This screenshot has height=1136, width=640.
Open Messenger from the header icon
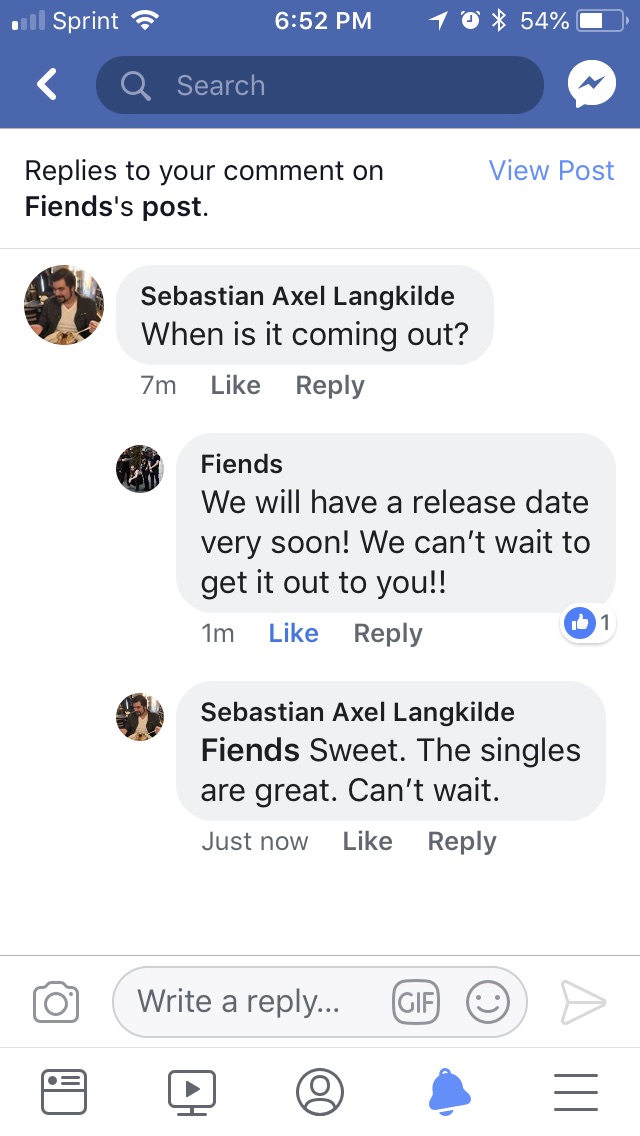(591, 86)
